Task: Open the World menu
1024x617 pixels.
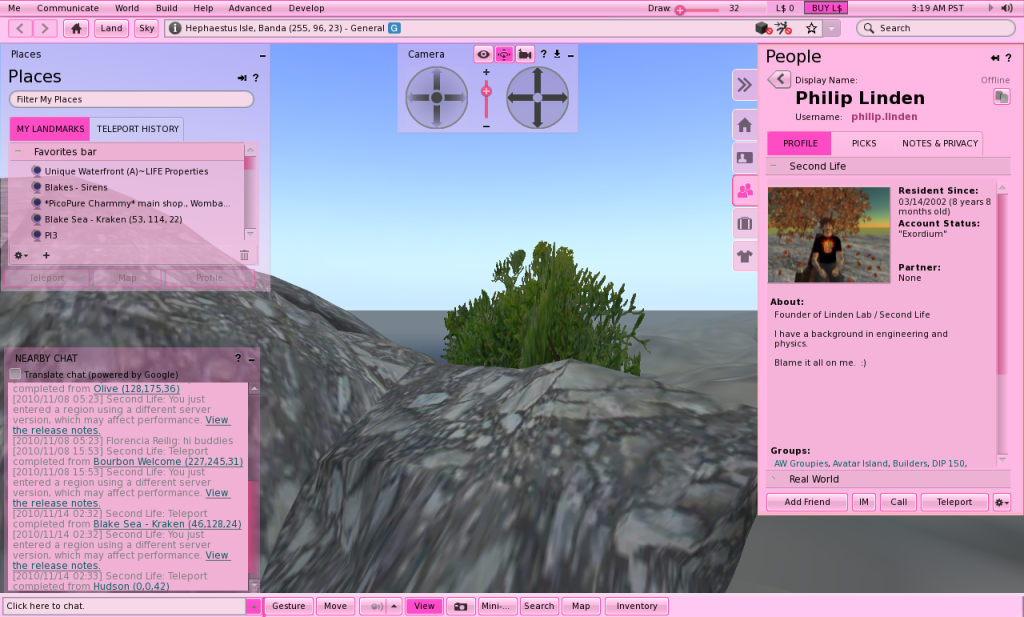Action: [126, 8]
